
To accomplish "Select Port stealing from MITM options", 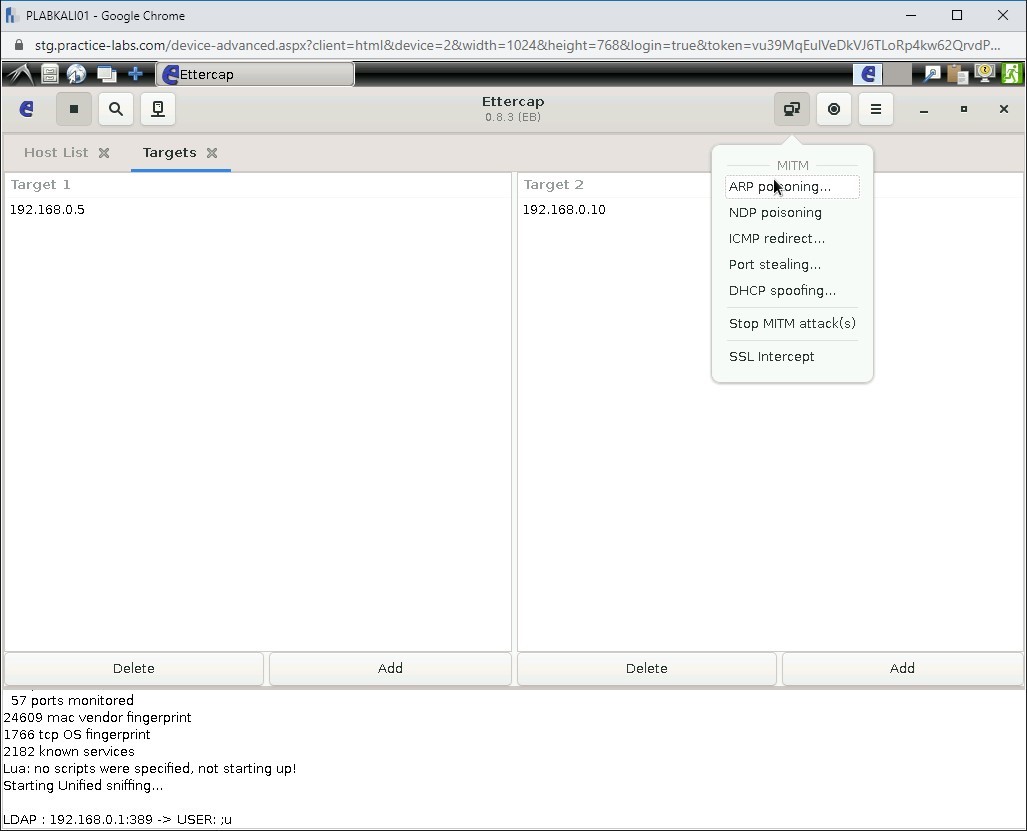I will point(775,264).
